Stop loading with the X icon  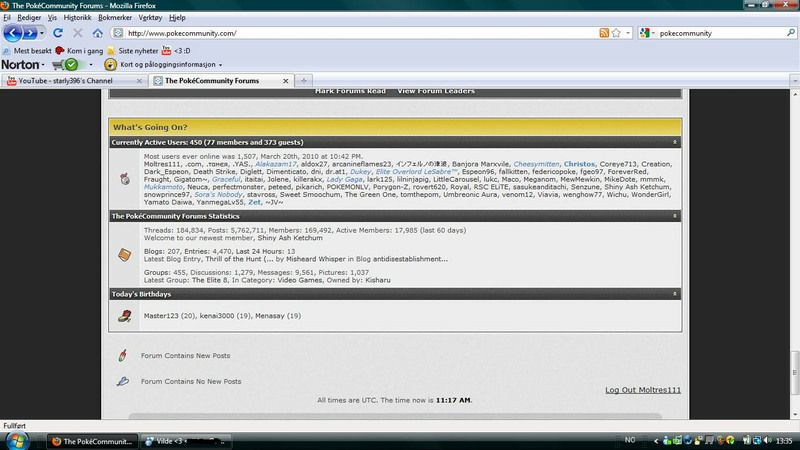(x=78, y=33)
